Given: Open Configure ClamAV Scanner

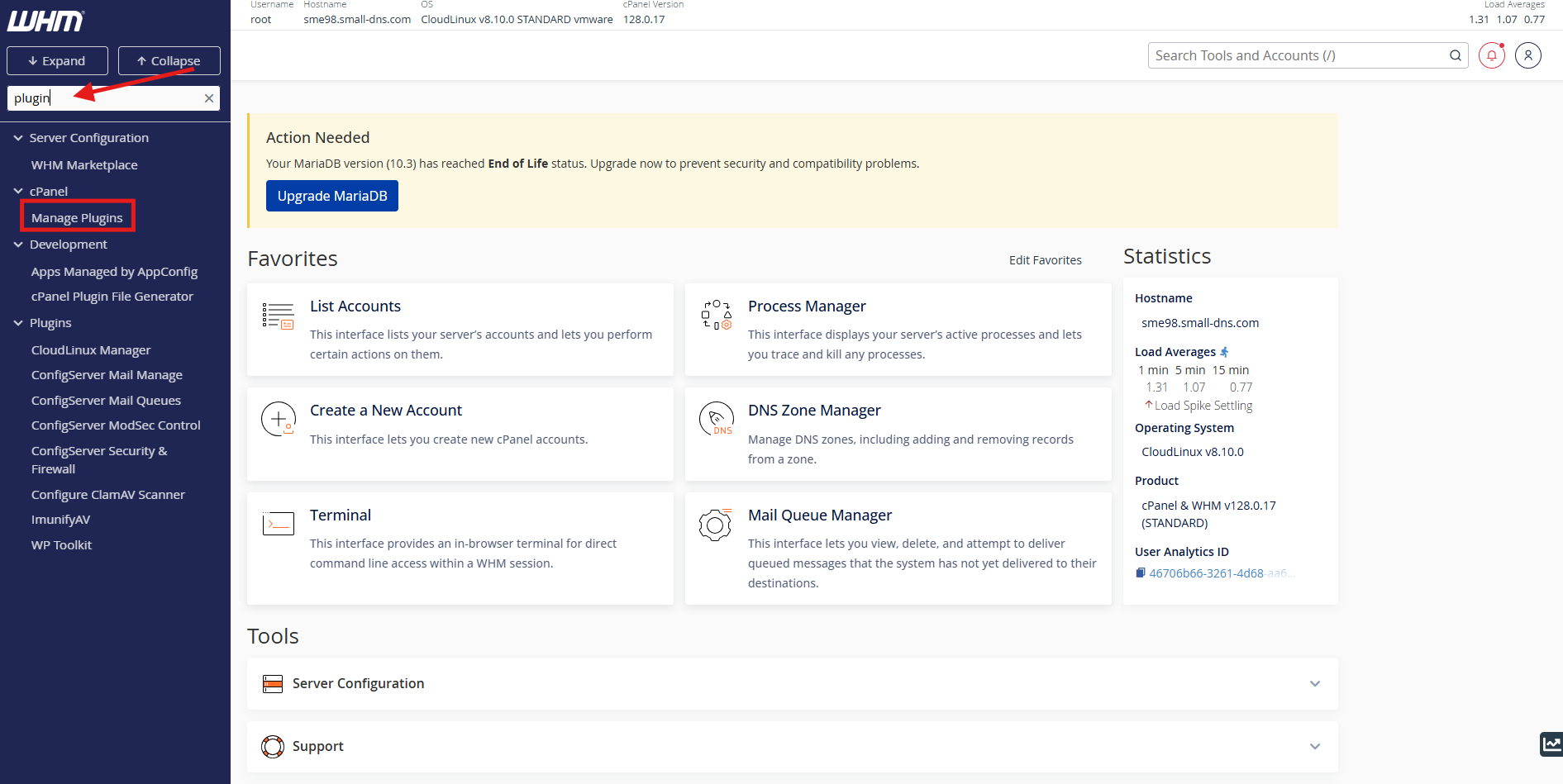Looking at the screenshot, I should [x=108, y=495].
